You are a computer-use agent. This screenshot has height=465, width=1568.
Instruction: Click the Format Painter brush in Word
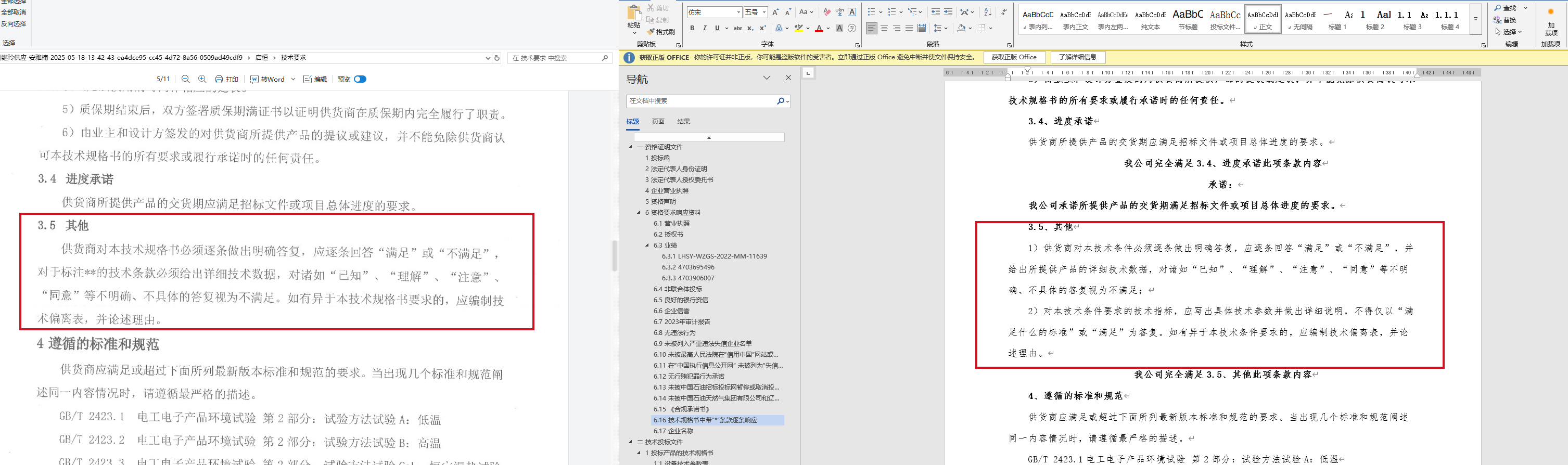point(660,32)
